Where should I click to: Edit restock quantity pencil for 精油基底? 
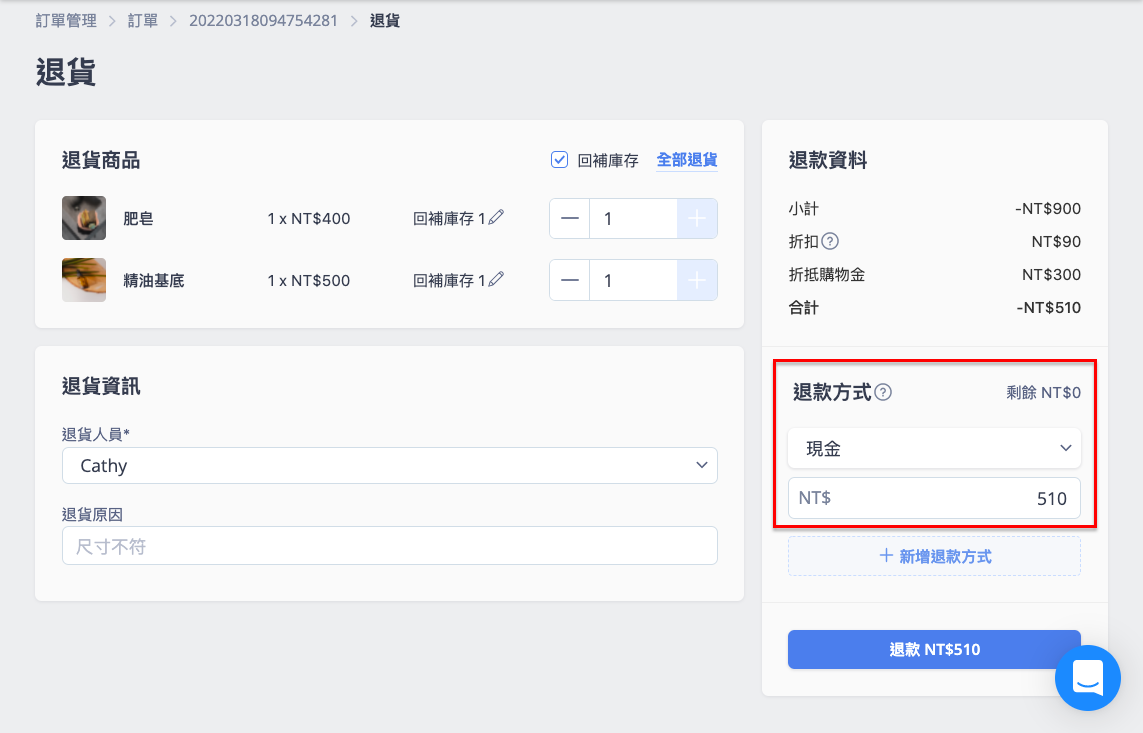coord(496,279)
